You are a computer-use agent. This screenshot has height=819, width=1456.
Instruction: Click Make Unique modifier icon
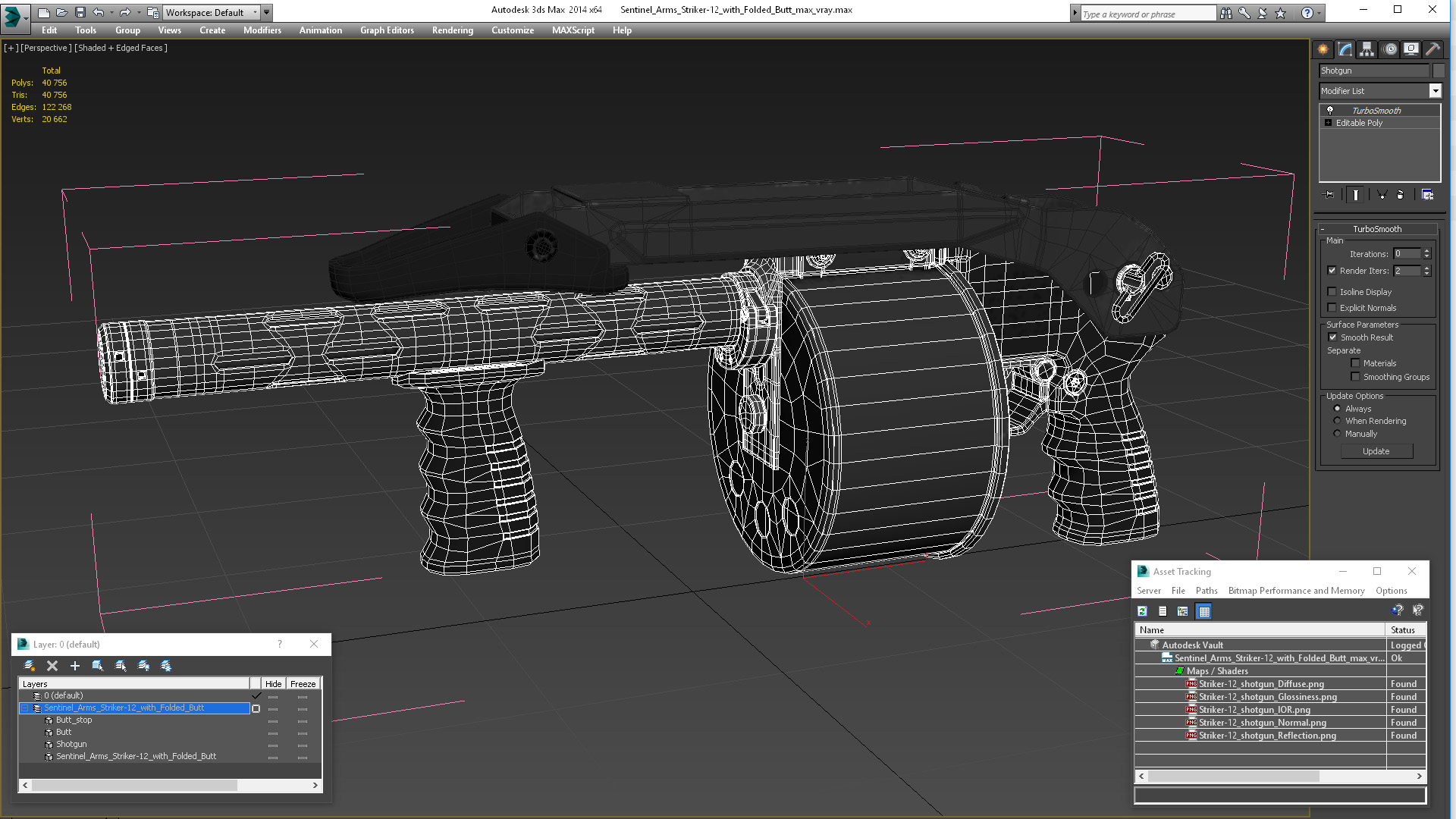pyautogui.click(x=1382, y=195)
